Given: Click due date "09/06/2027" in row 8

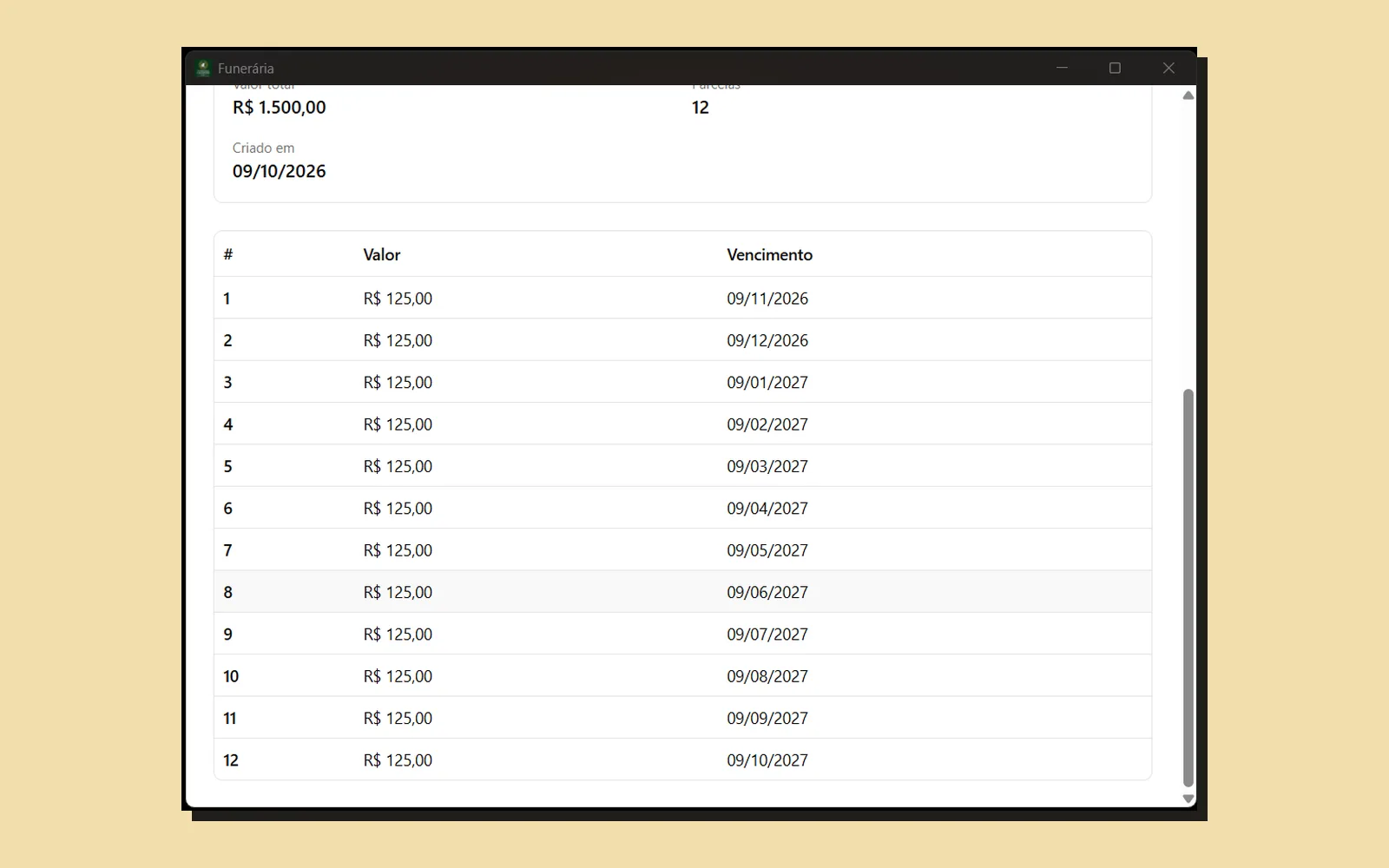Looking at the screenshot, I should [767, 592].
